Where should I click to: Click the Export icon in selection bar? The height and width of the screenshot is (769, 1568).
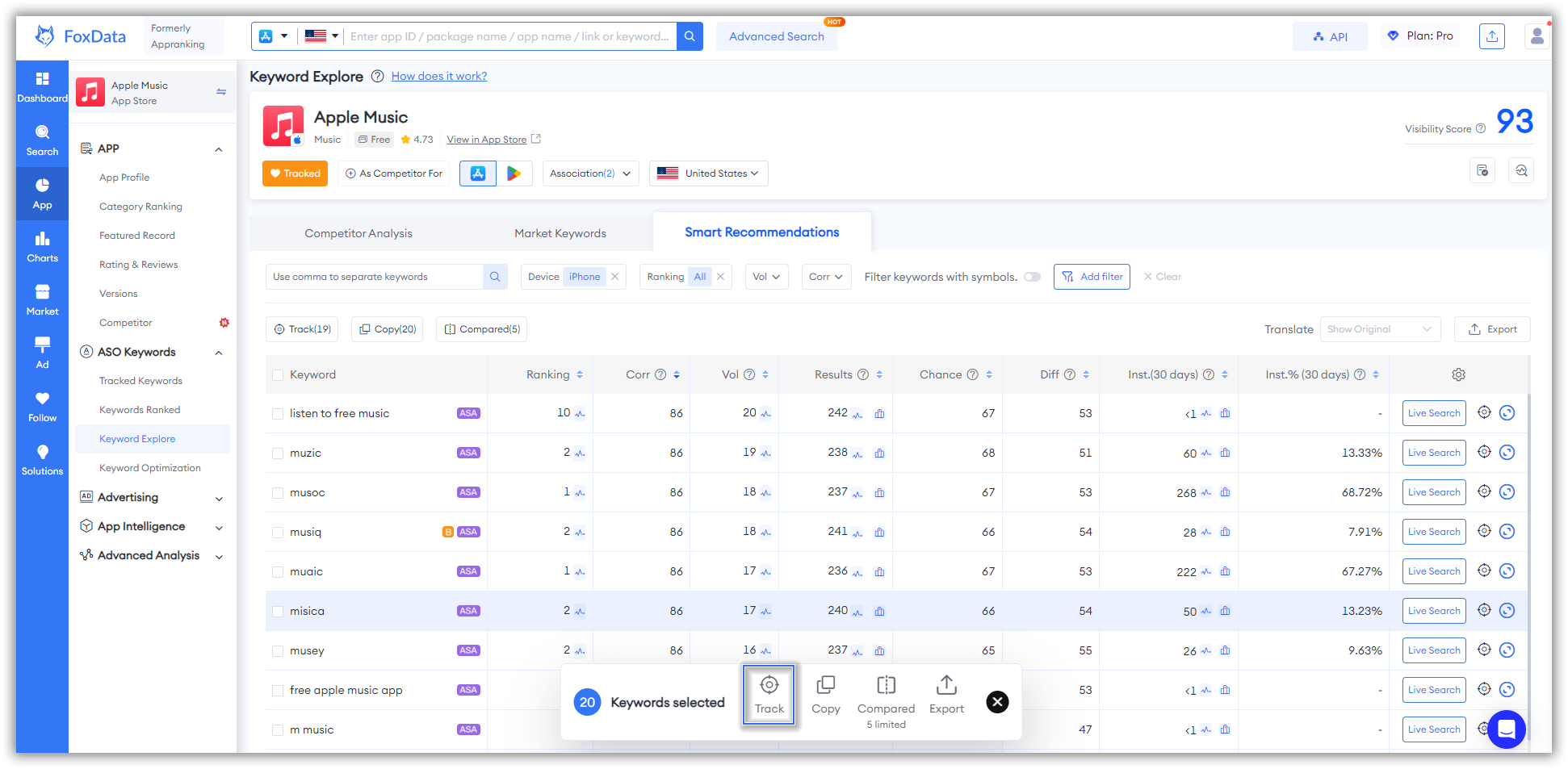coord(946,695)
